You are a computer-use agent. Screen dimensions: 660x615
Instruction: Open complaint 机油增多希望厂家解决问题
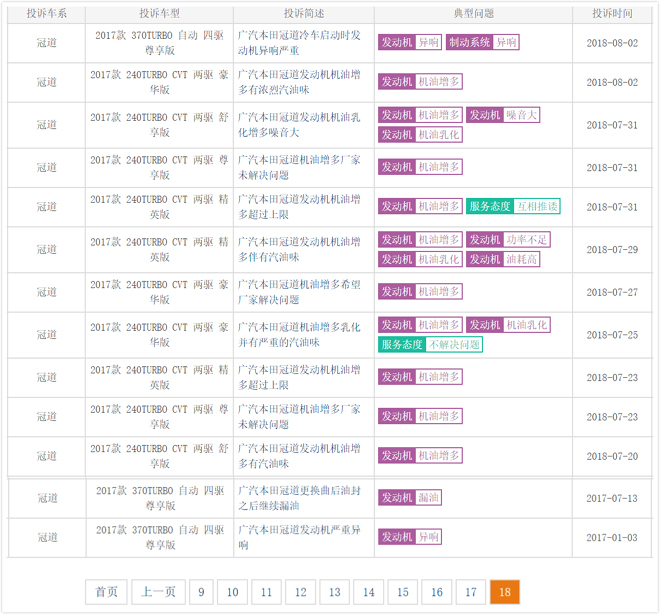tap(299, 292)
